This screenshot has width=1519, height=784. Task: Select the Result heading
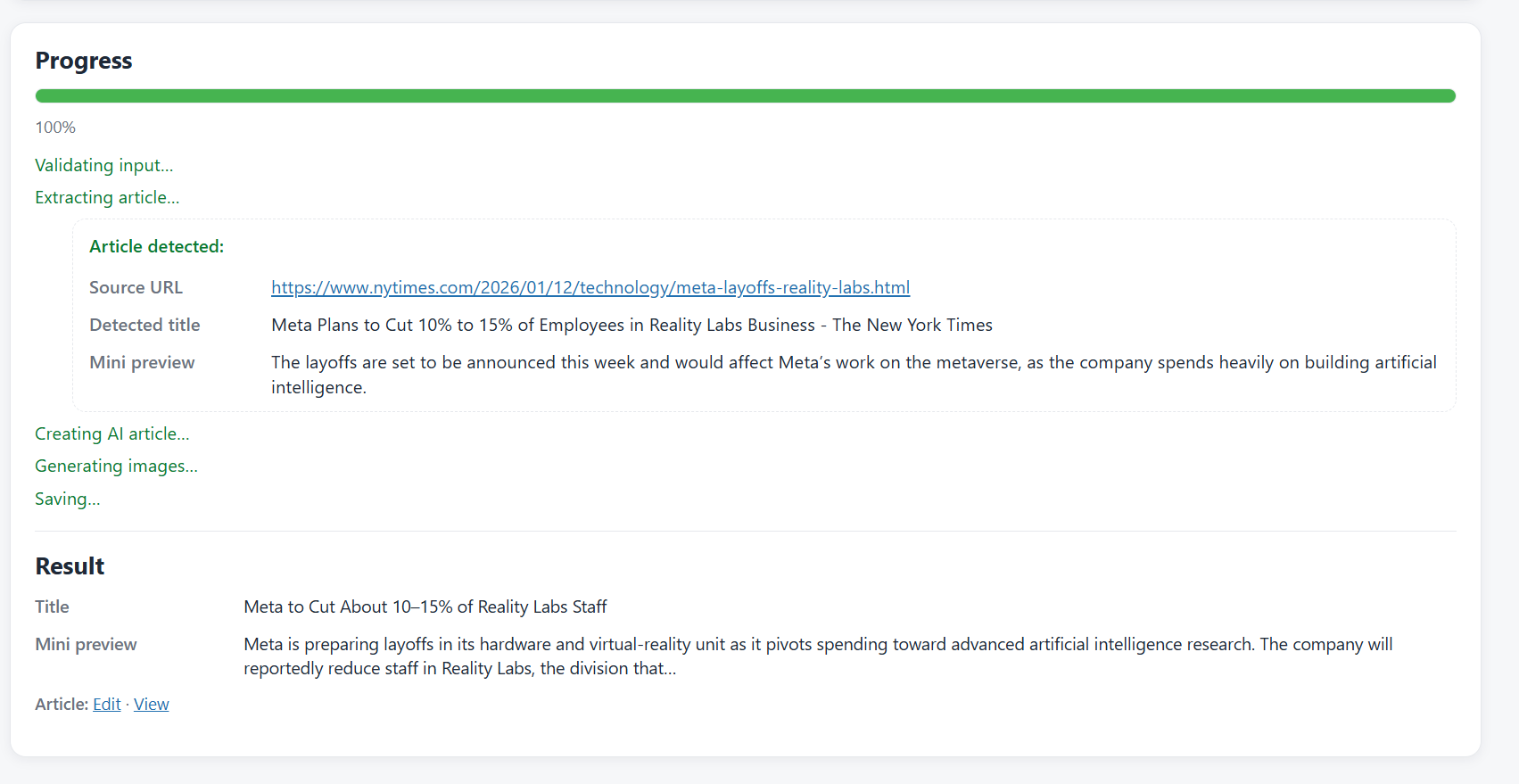pos(70,565)
